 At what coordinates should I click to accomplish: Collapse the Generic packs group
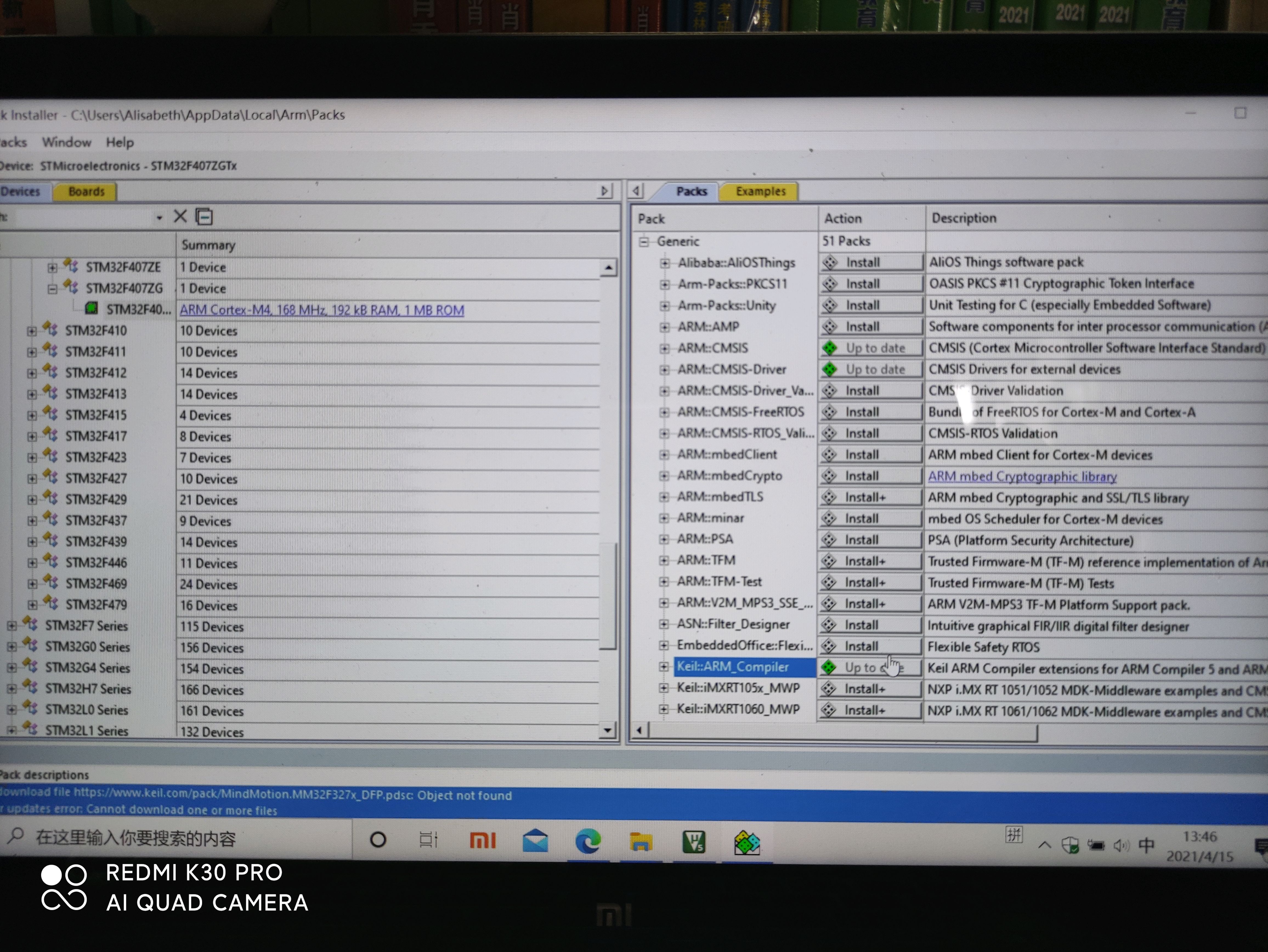pyautogui.click(x=644, y=241)
